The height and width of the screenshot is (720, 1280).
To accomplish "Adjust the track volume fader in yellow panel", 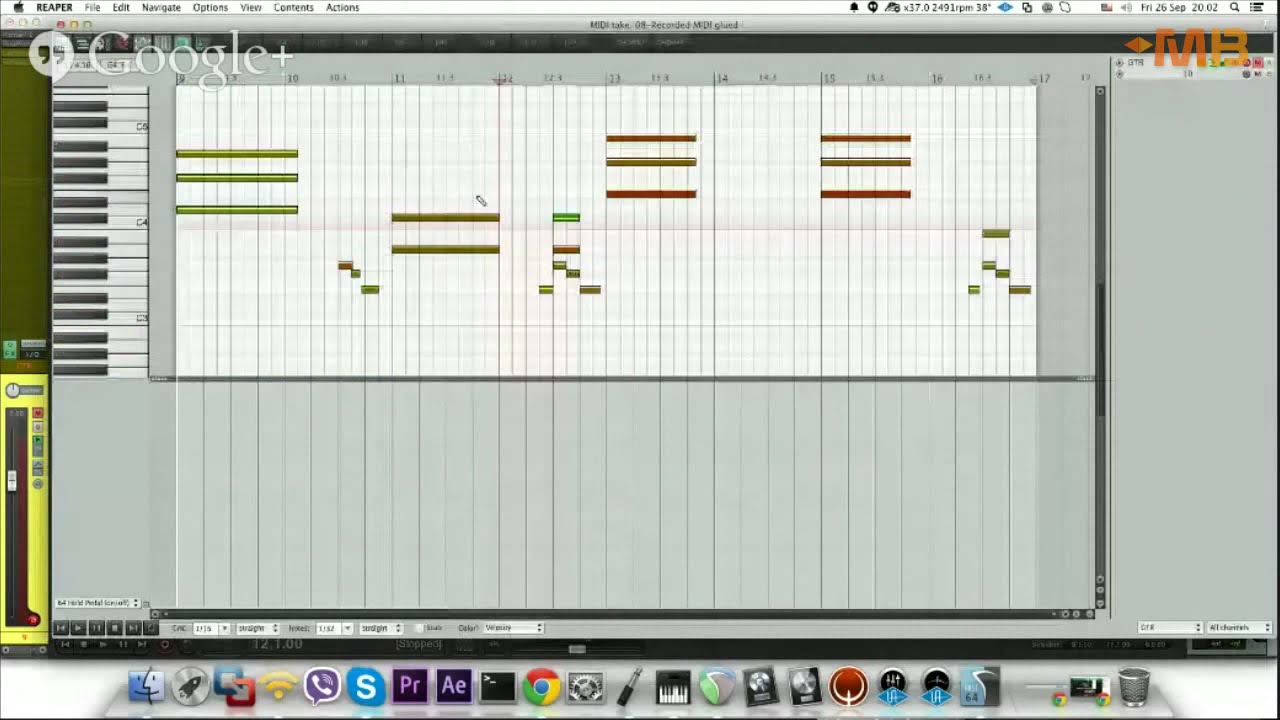I will click(12, 481).
